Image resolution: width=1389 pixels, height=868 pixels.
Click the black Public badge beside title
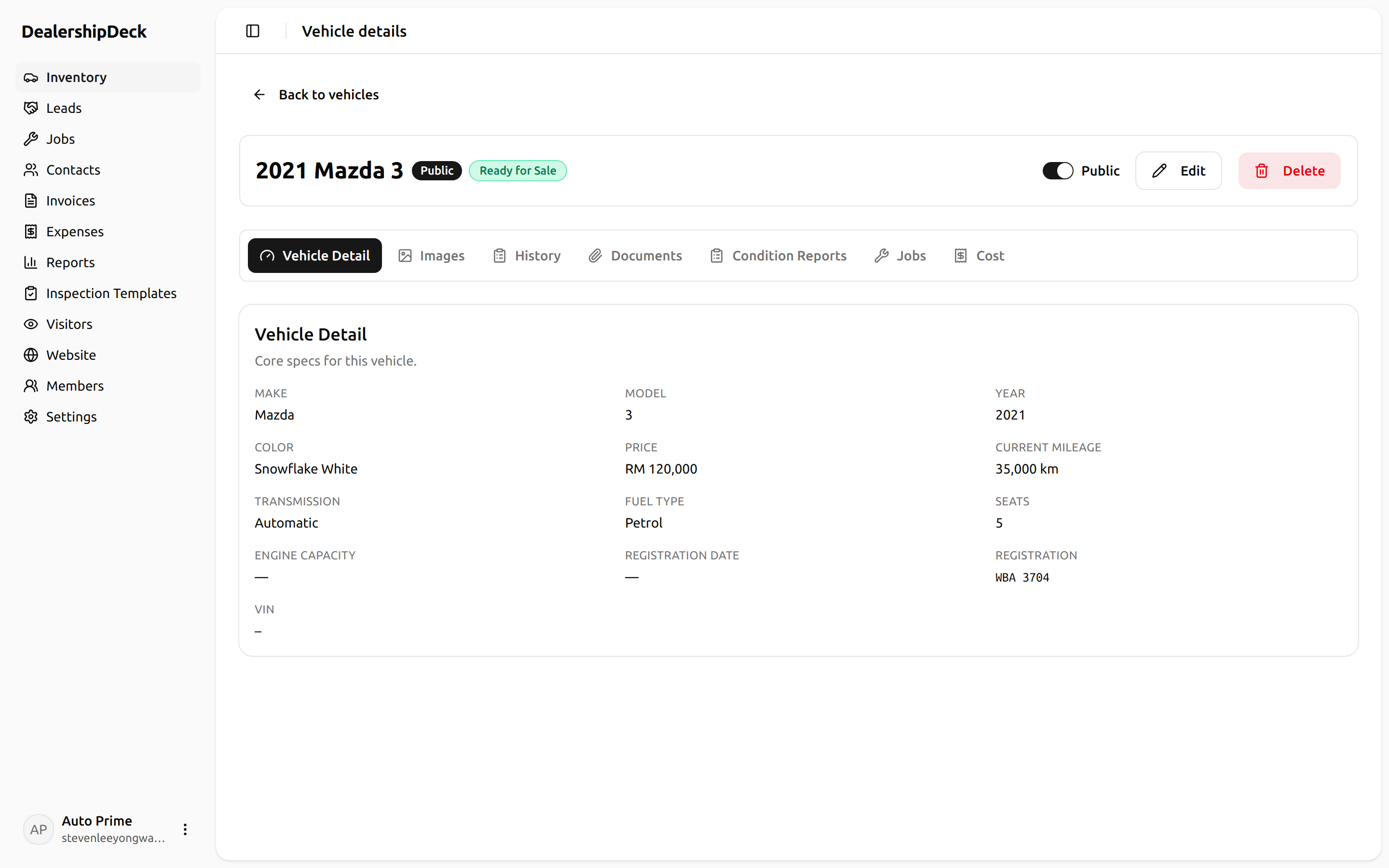point(437,171)
